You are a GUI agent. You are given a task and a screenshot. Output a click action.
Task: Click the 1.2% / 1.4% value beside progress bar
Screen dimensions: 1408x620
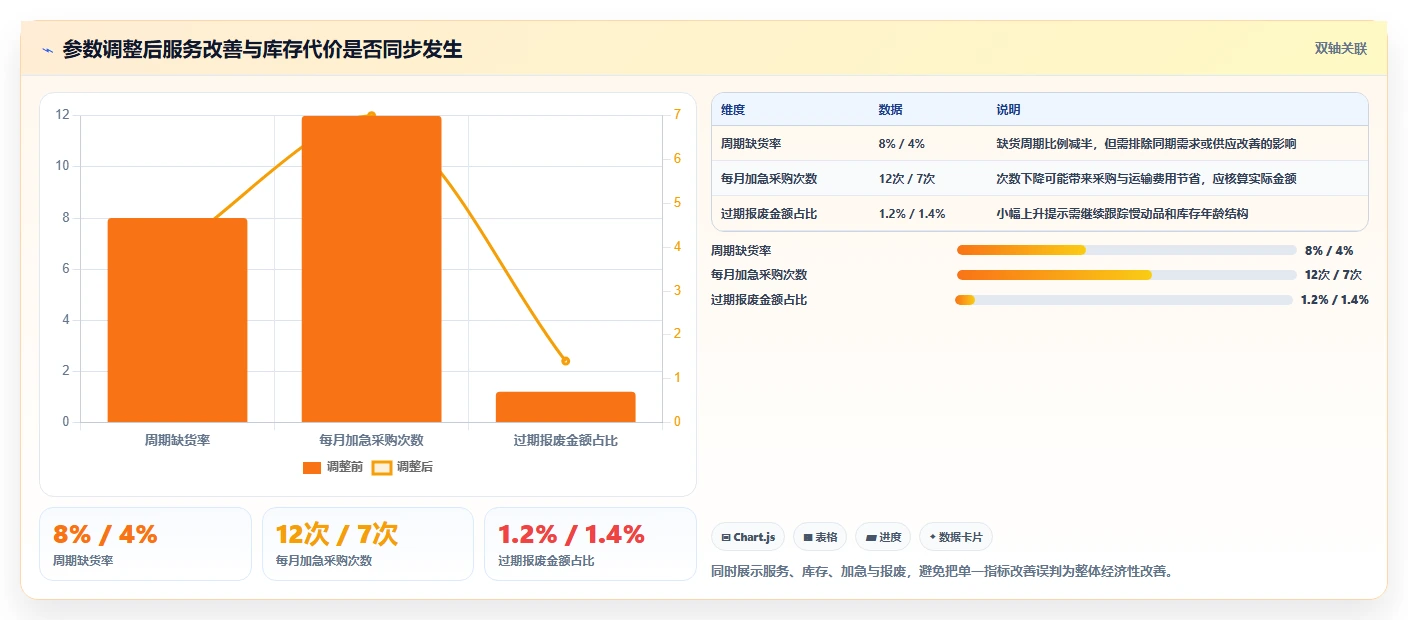[x=1335, y=300]
